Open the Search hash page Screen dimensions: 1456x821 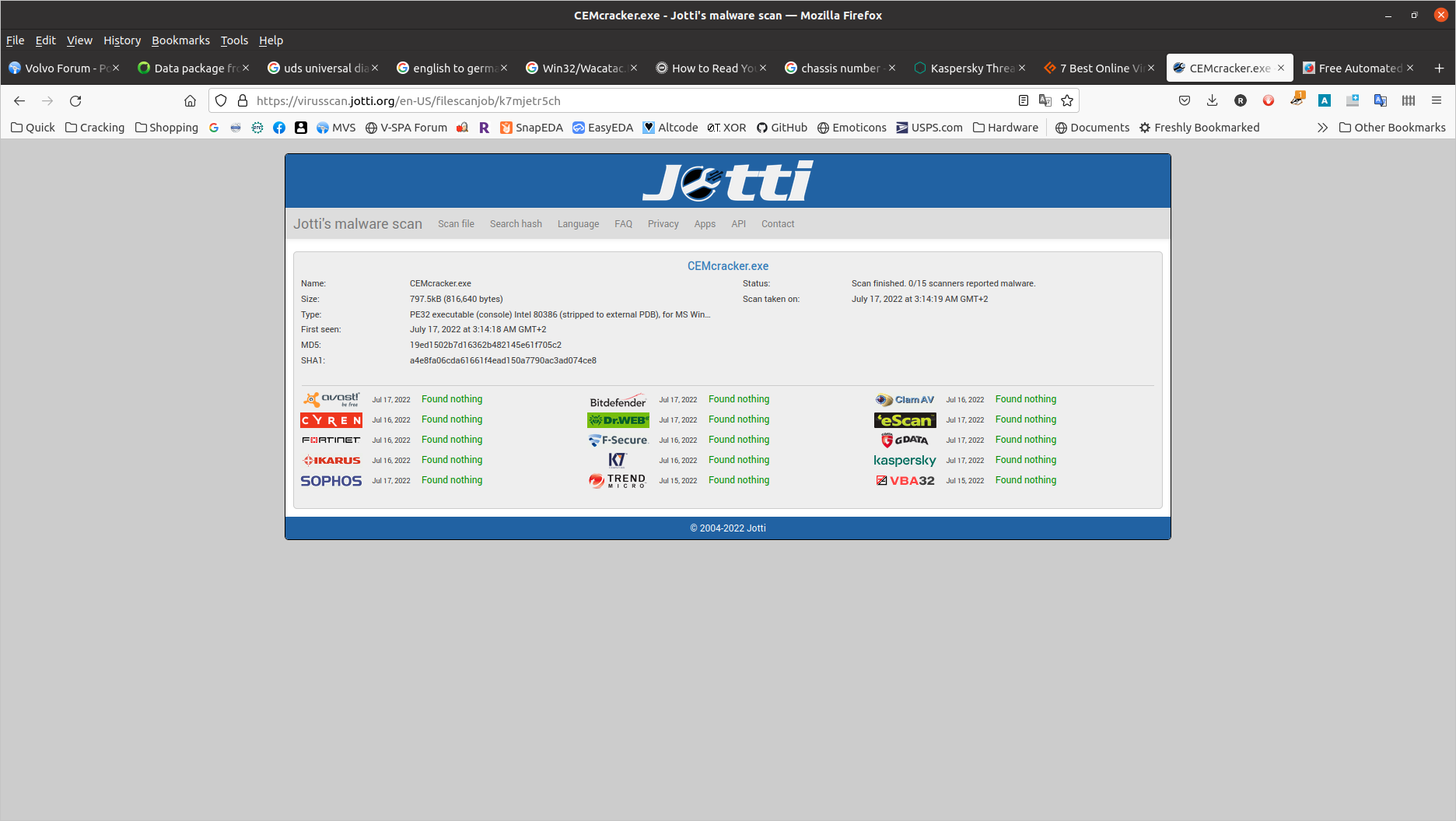515,224
